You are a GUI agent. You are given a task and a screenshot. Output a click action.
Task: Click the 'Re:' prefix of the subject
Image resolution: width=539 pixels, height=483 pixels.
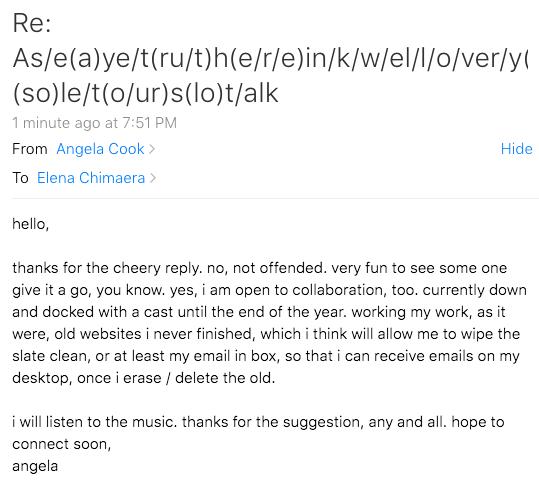tap(32, 23)
